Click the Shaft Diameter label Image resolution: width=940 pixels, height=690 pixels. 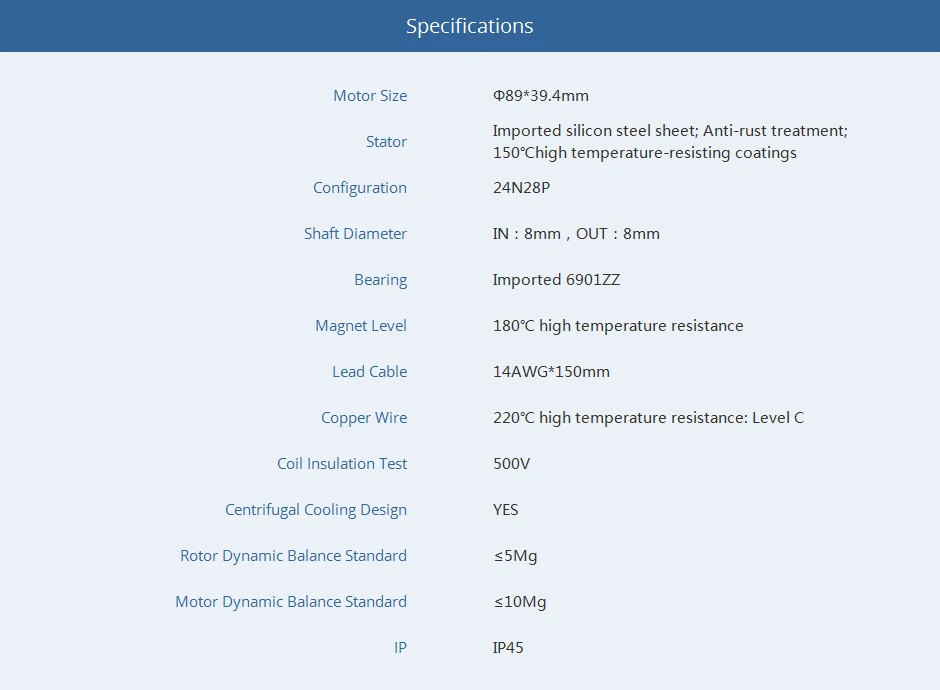click(x=355, y=234)
